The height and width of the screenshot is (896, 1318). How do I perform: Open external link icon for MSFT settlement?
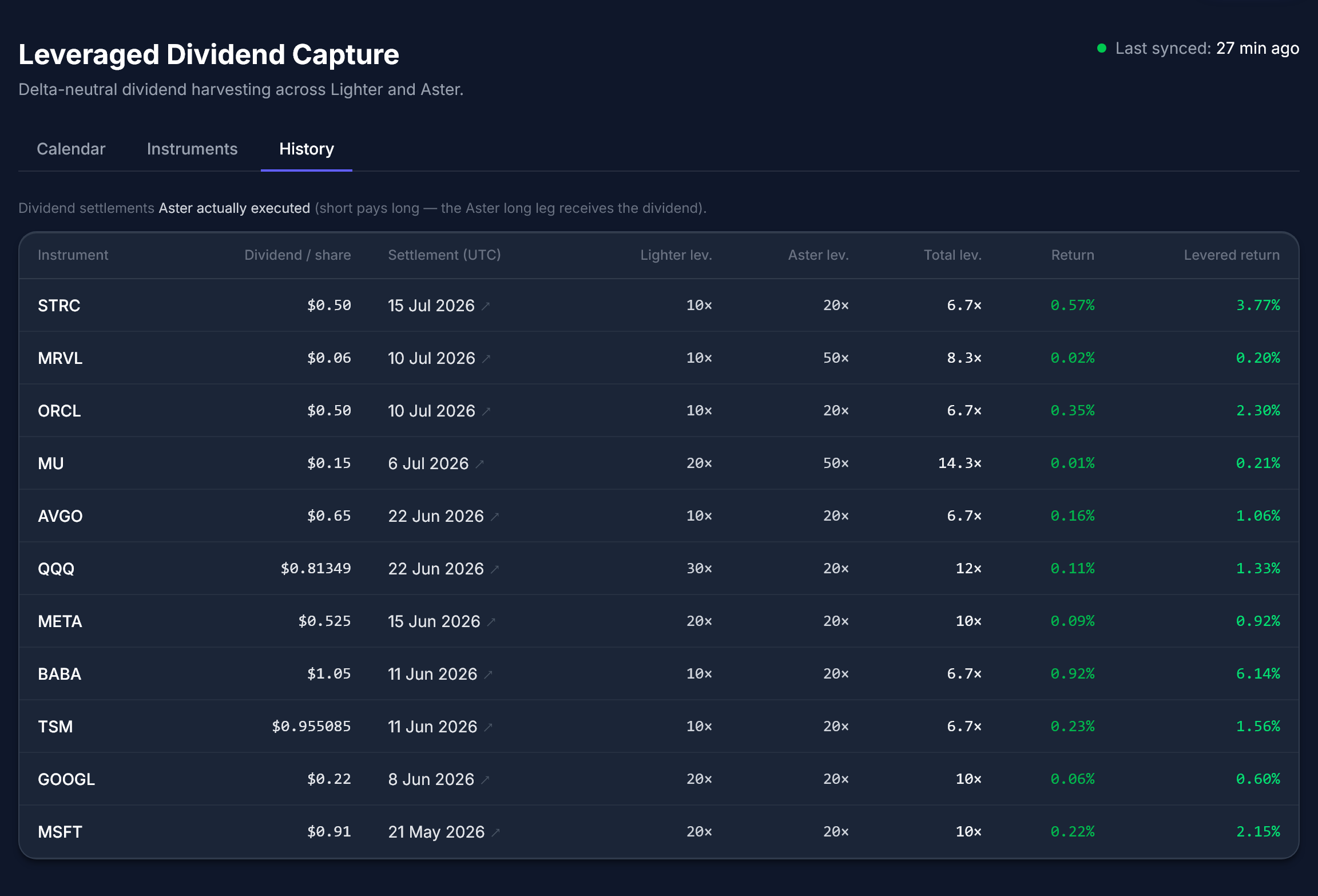pos(495,832)
